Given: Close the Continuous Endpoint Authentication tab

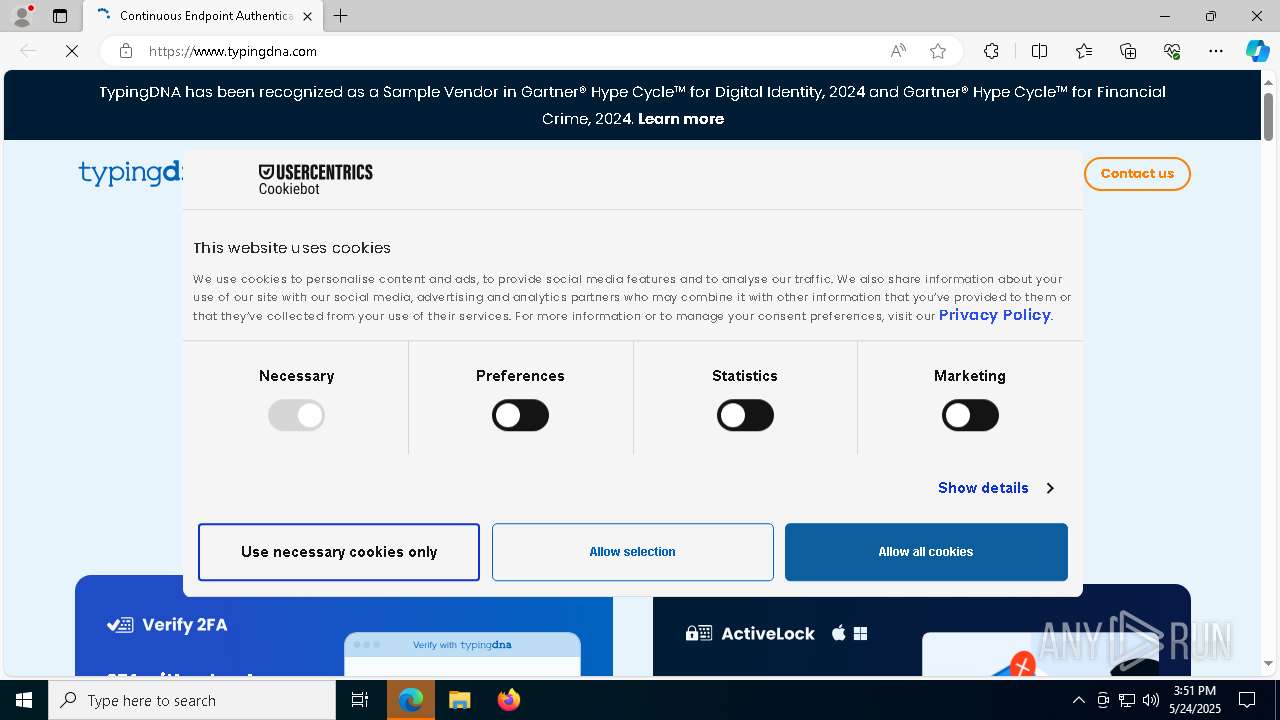Looking at the screenshot, I should 307,16.
